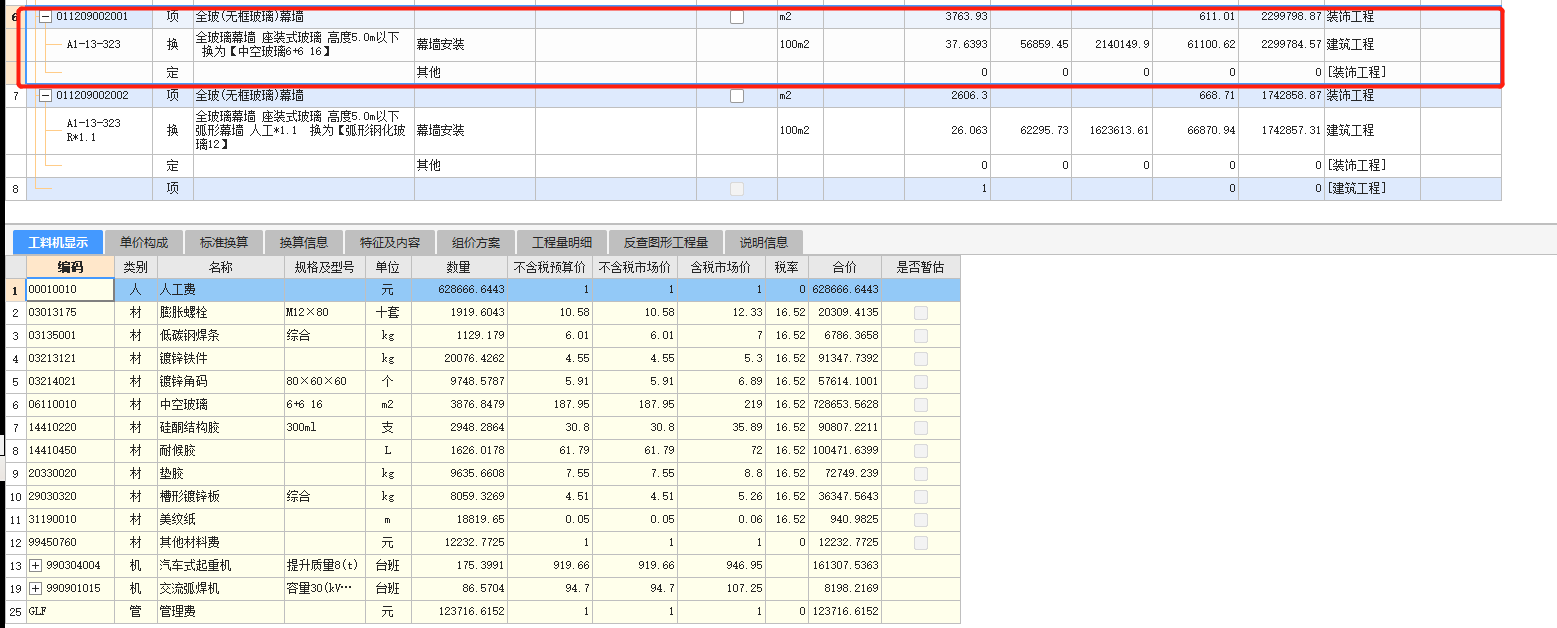Screen dimensions: 1557x628
Task: Click quantity cell 3876.8479
Action: [459, 405]
